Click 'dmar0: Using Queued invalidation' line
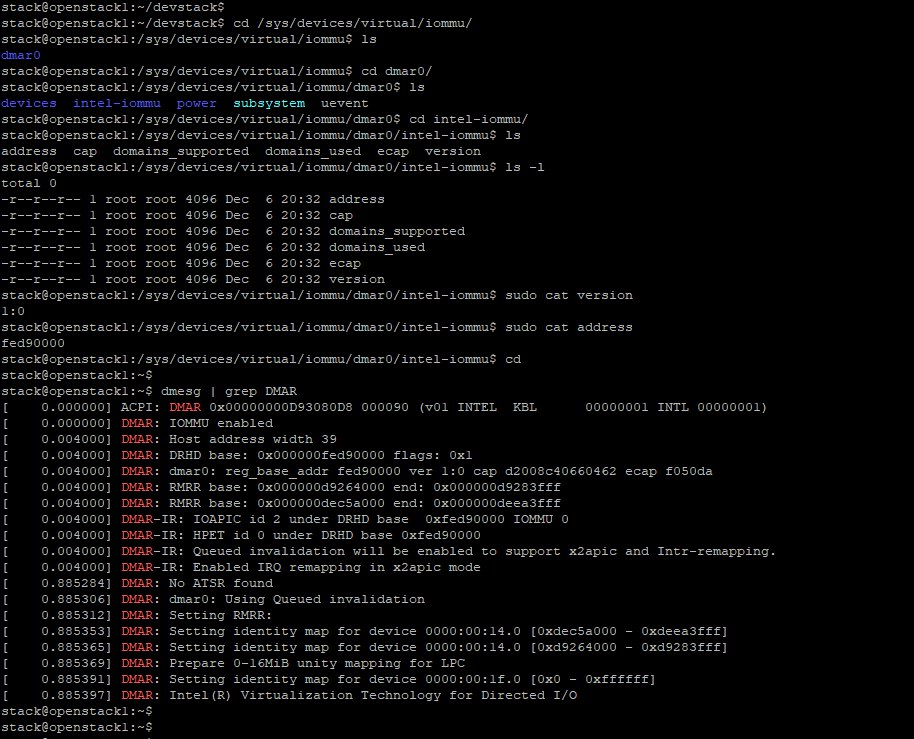Screen dimensions: 914x739 (x=297, y=599)
